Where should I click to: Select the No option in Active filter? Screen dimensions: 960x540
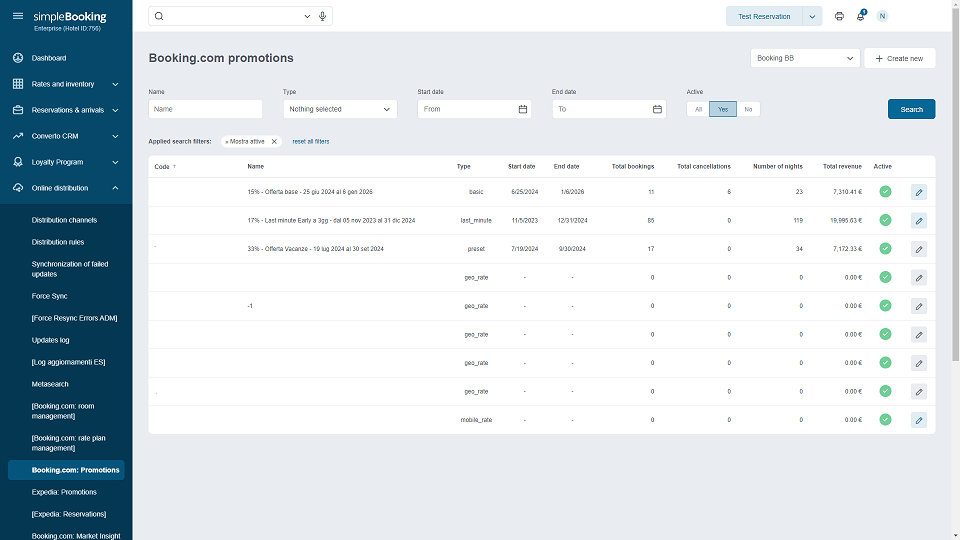point(748,109)
